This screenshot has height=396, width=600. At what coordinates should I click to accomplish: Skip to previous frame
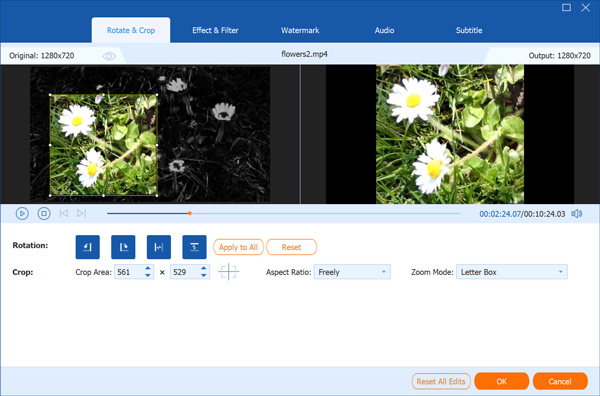click(64, 213)
